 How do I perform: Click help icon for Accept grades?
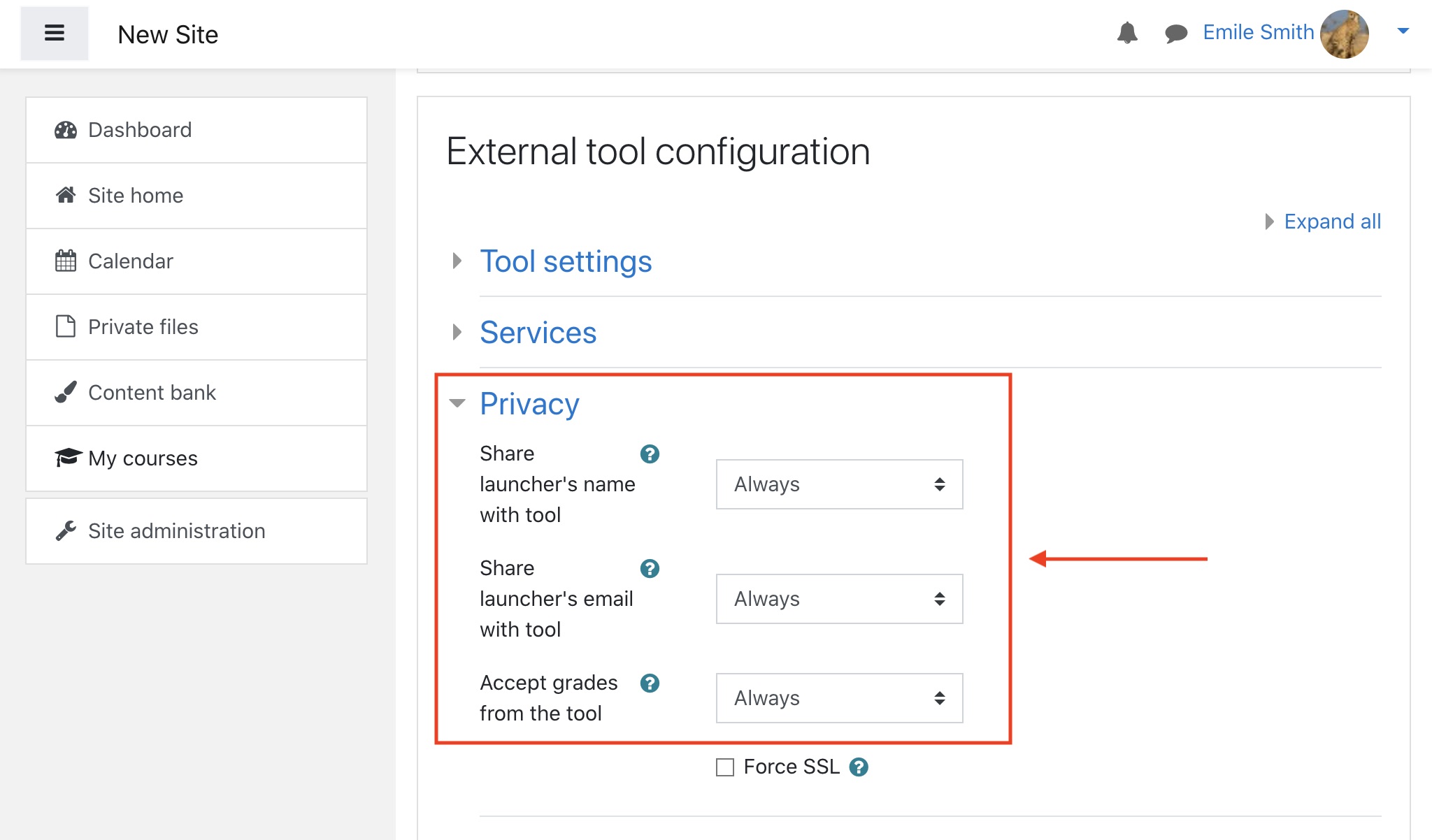[x=650, y=683]
